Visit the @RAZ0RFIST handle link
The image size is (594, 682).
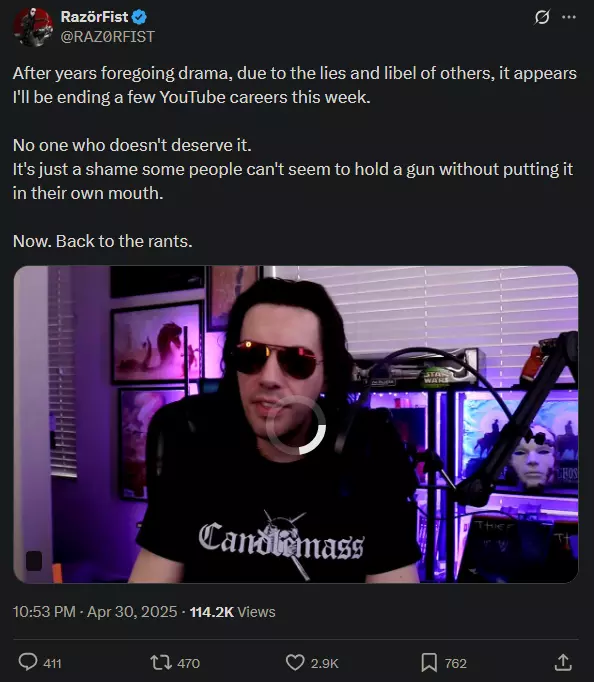107,37
